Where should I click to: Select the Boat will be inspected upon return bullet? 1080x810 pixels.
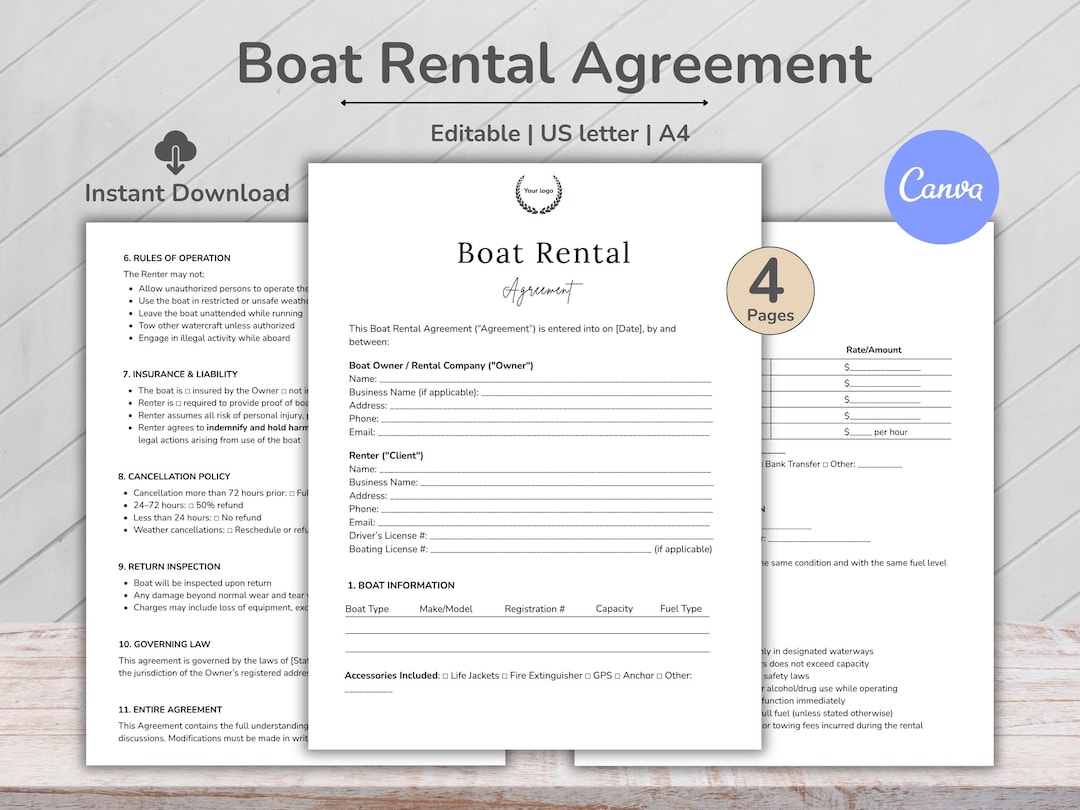pos(202,583)
